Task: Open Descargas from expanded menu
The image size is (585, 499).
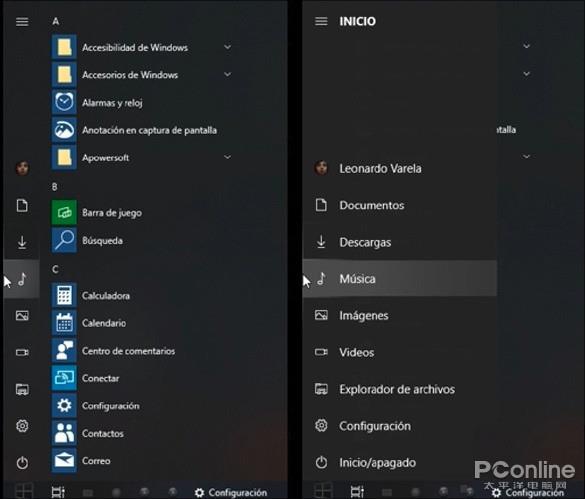Action: [400, 242]
